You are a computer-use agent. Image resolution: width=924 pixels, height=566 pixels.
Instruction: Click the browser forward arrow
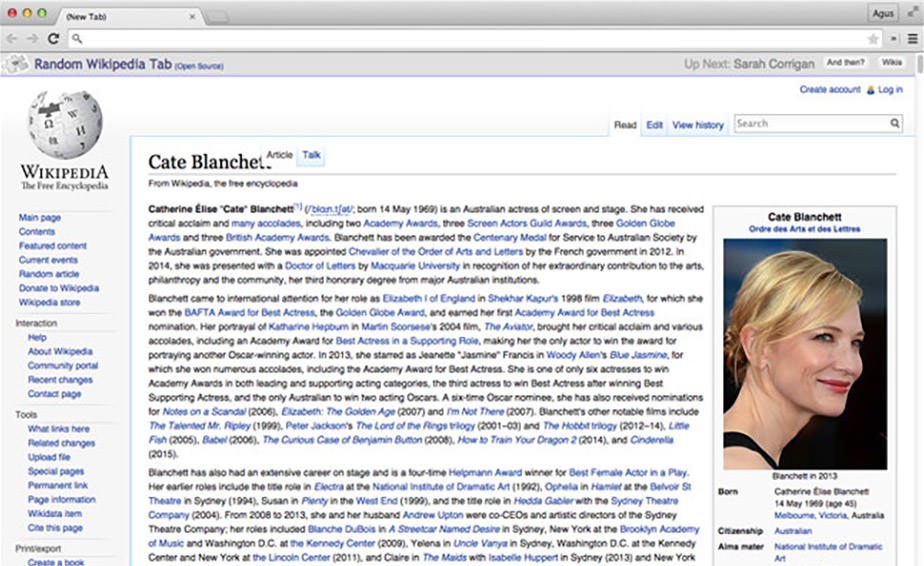coord(32,38)
